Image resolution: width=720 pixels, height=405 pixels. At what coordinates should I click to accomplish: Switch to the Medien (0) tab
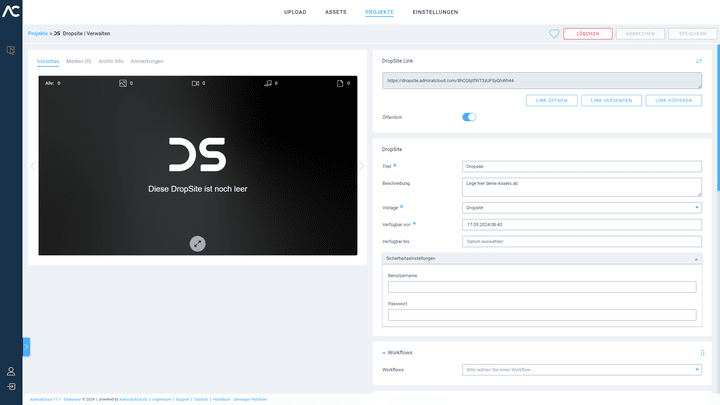point(79,61)
